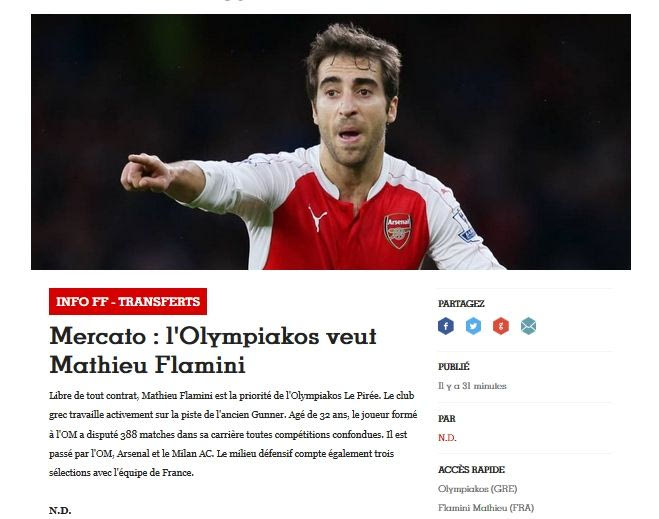The image size is (659, 519).
Task: Click the Puma logo on the jersey
Action: coord(317,218)
